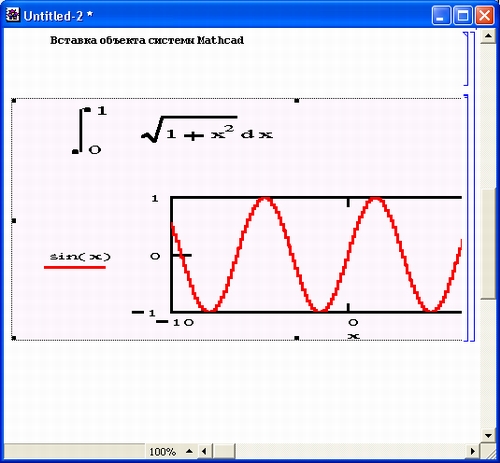Click the vertical scrollbar down arrow

(489, 436)
